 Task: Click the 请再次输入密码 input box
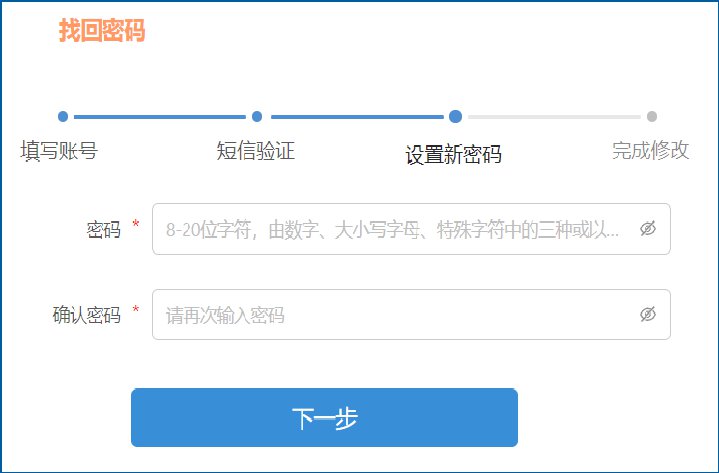click(x=395, y=315)
